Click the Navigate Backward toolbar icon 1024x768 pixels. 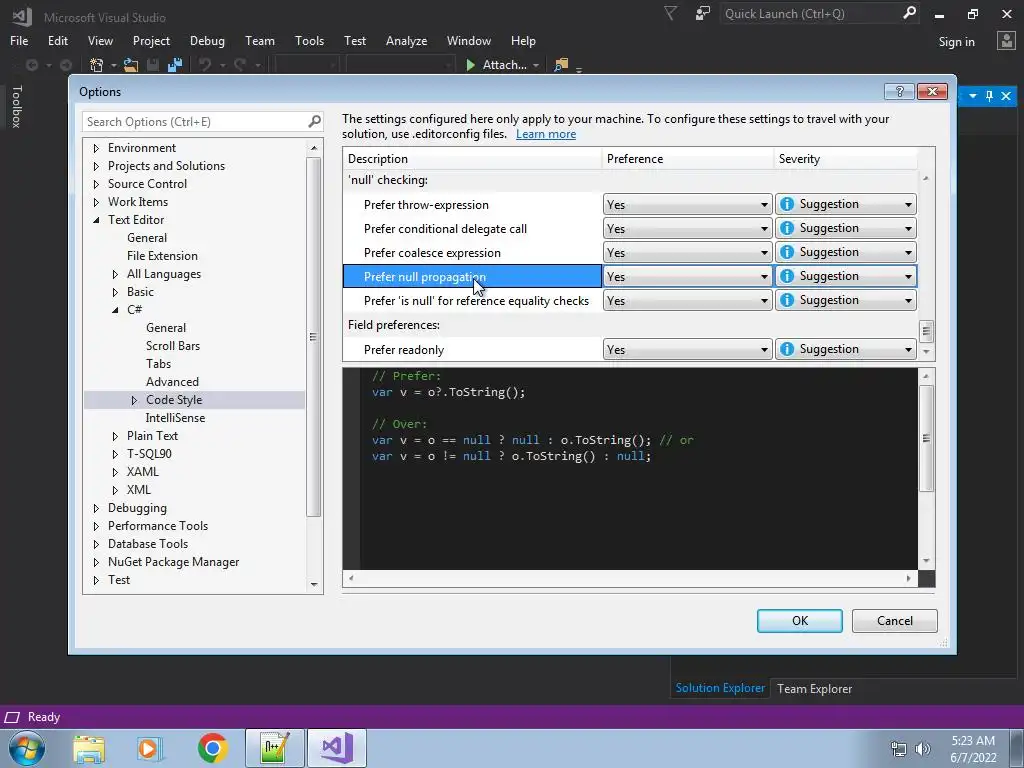31,65
